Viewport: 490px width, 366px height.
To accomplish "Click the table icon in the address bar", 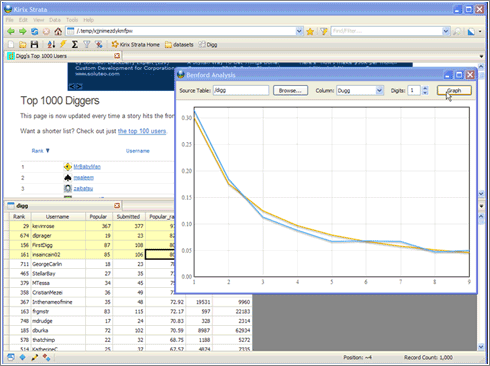I will [70, 31].
